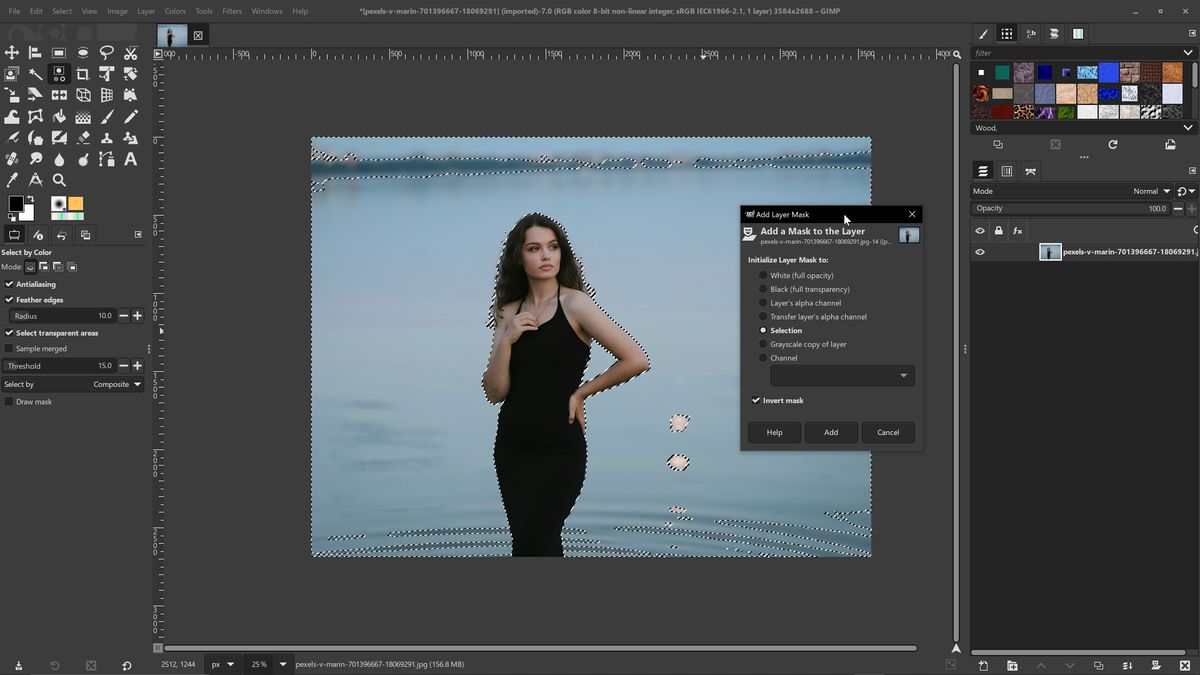Click the Add button to create the mask

point(830,432)
